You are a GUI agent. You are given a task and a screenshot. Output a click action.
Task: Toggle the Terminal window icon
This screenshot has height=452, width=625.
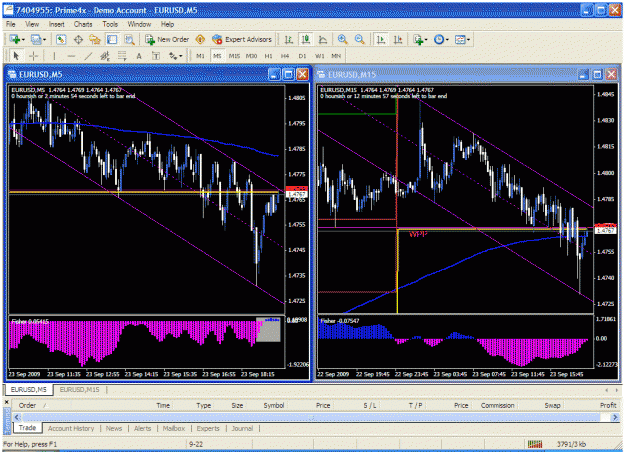[112, 39]
